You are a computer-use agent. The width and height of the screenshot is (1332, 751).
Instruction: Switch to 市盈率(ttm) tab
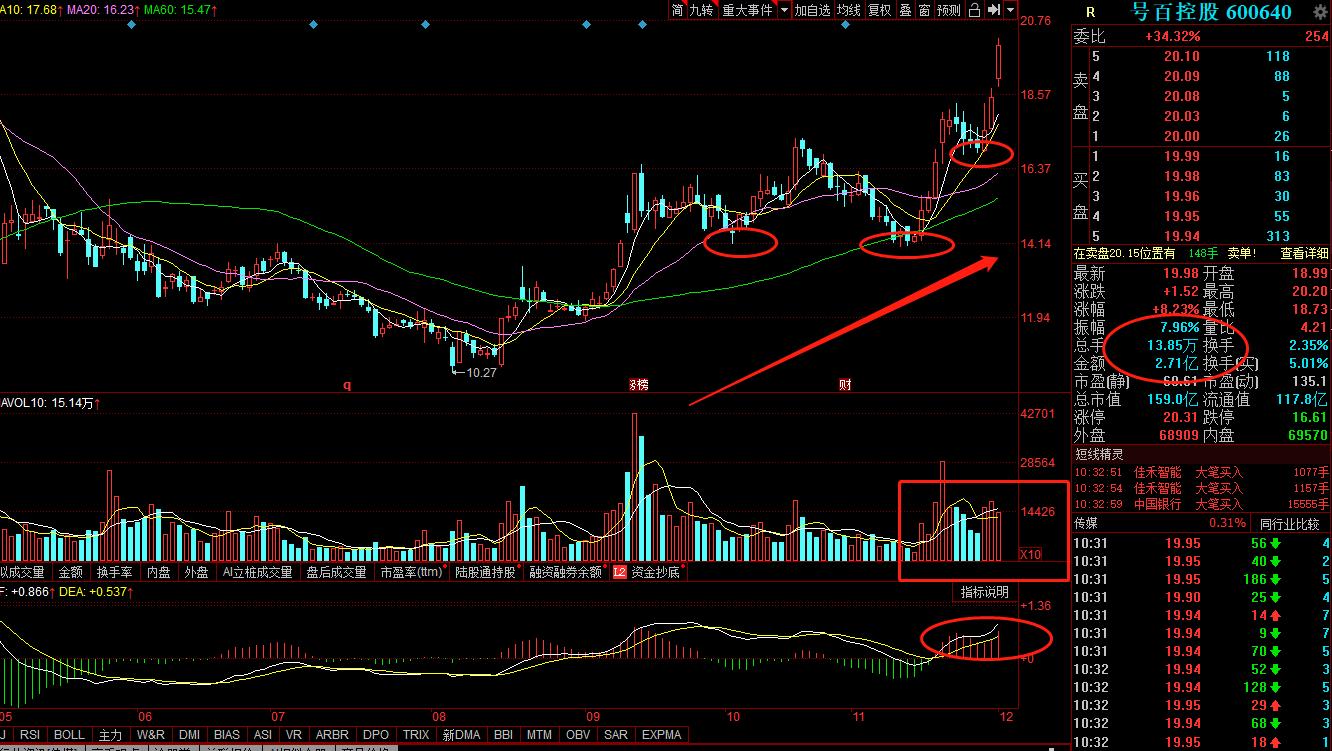click(412, 573)
